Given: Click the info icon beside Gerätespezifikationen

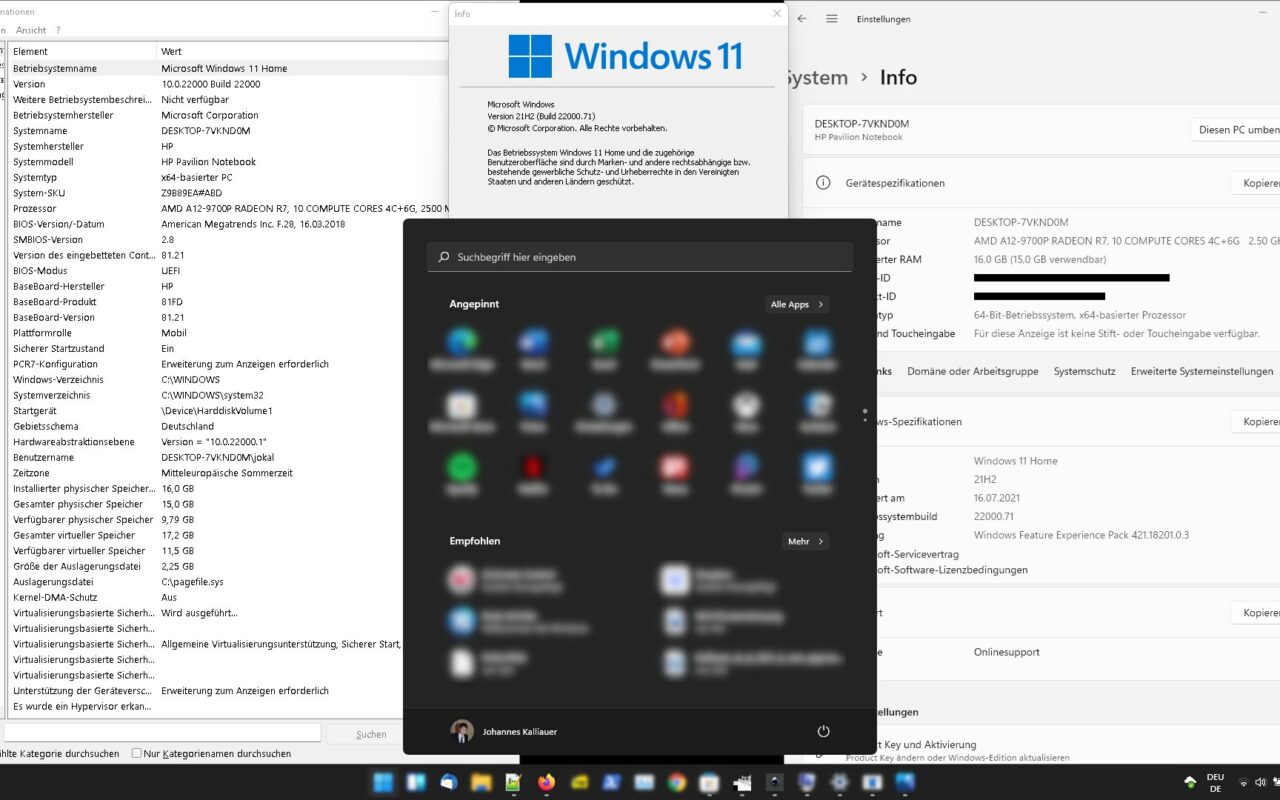Looking at the screenshot, I should [x=823, y=183].
